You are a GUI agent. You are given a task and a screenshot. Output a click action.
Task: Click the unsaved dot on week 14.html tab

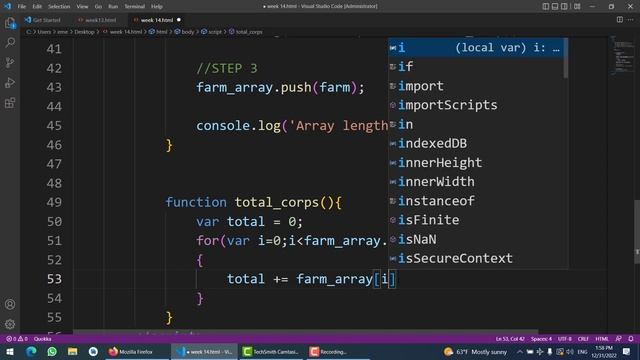pyautogui.click(x=179, y=20)
